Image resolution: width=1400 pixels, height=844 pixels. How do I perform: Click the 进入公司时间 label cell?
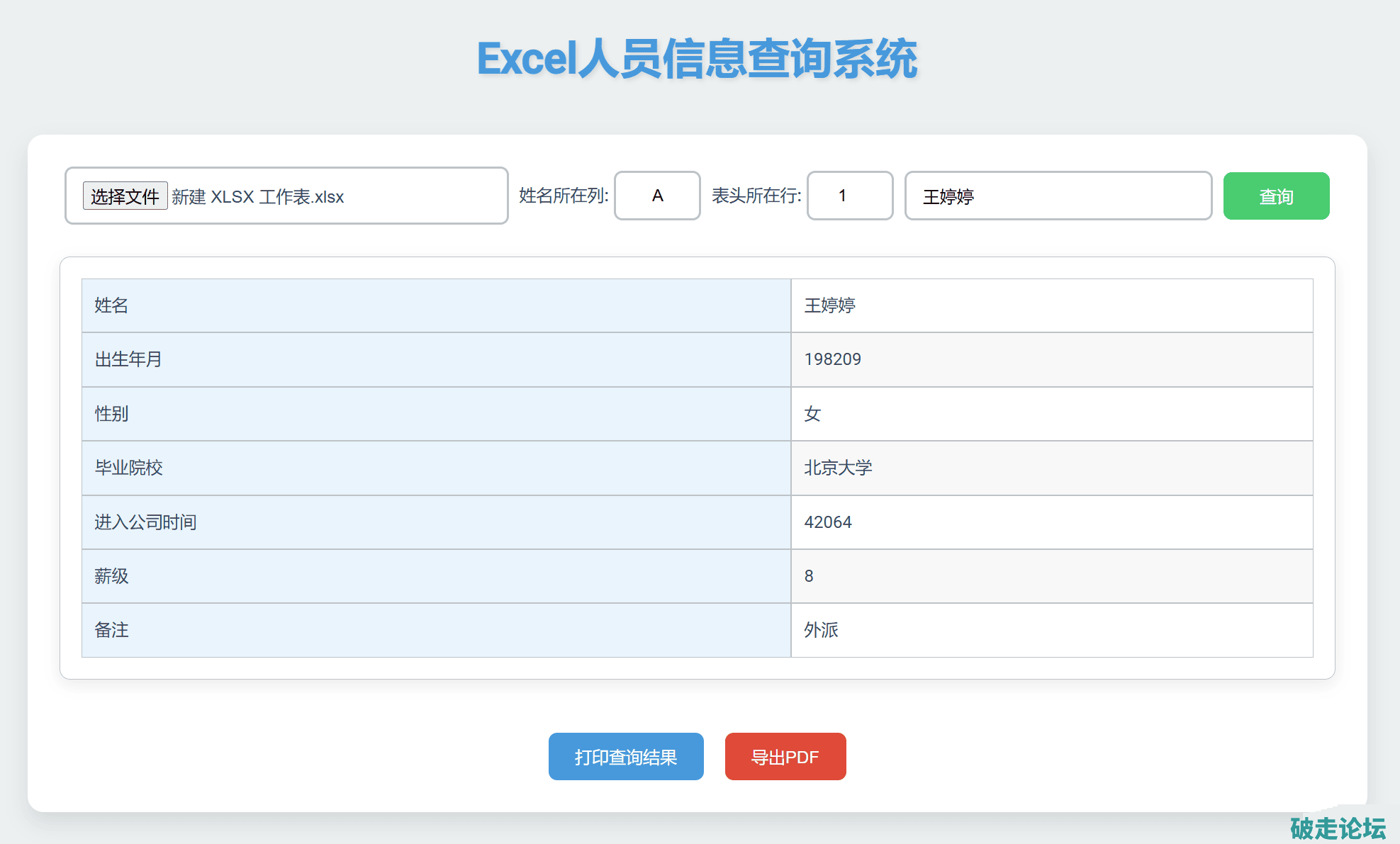pyautogui.click(x=145, y=522)
